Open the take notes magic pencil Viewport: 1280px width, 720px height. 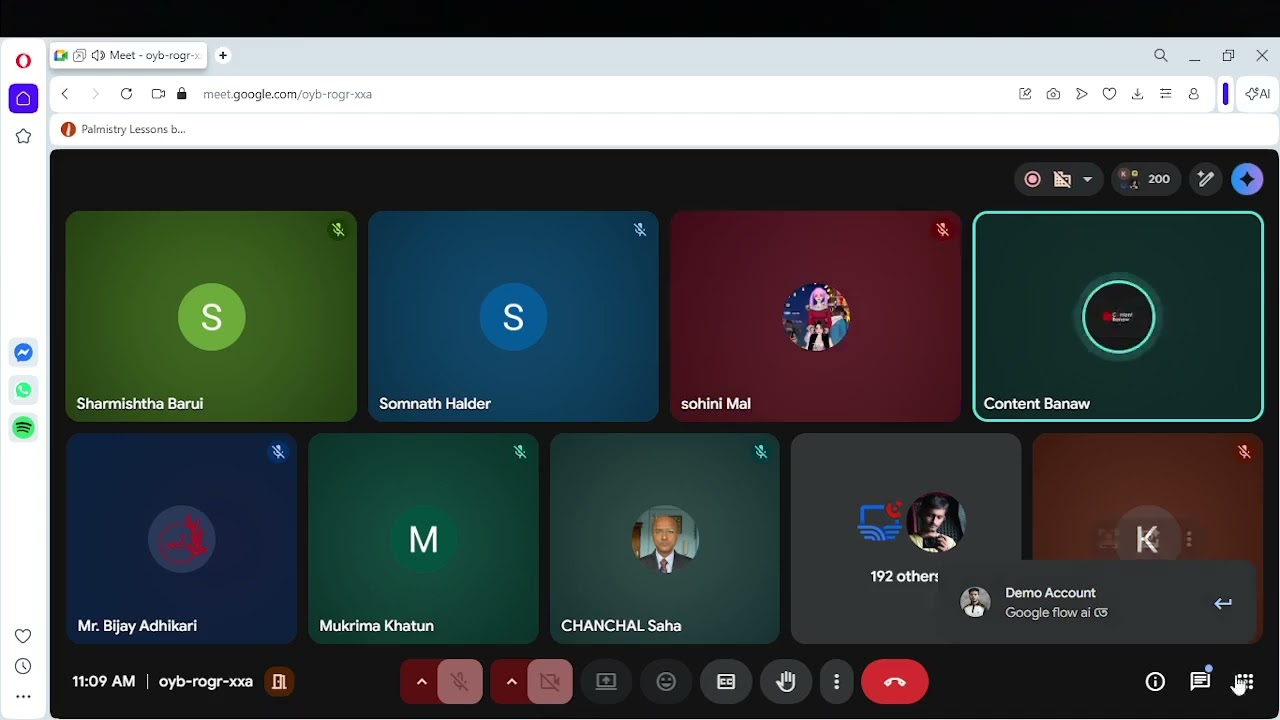(1206, 179)
